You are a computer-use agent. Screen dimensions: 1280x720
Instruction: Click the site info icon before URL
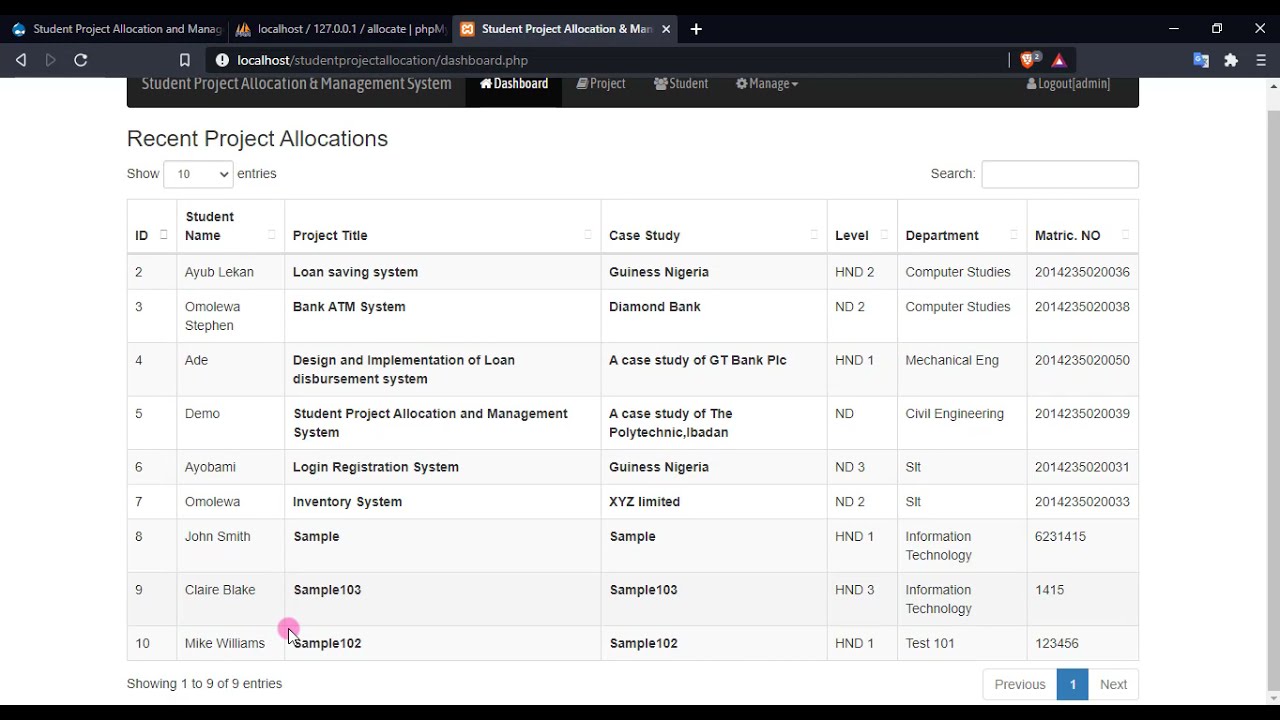click(222, 60)
